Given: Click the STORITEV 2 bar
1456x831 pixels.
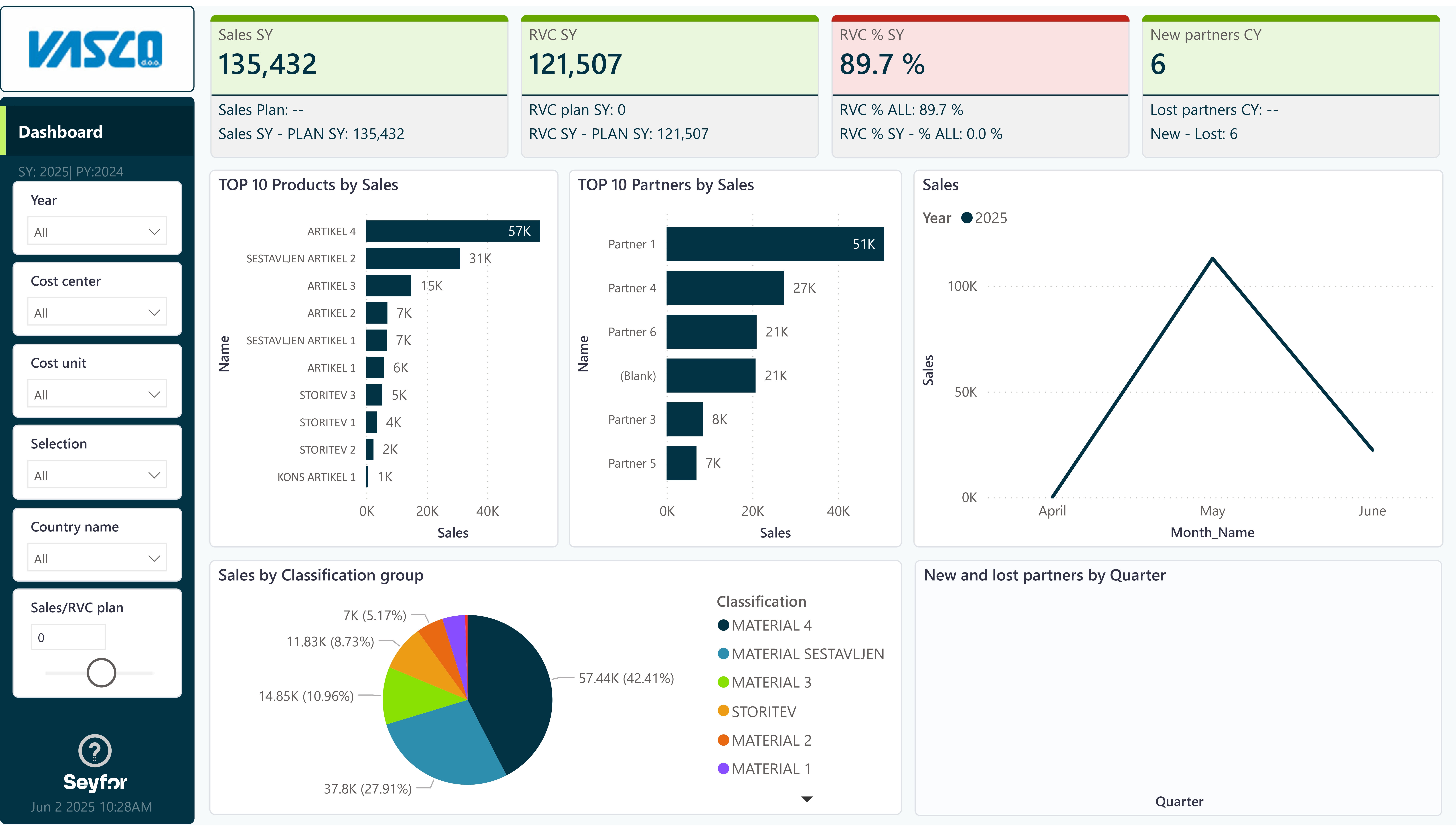Looking at the screenshot, I should pyautogui.click(x=370, y=450).
